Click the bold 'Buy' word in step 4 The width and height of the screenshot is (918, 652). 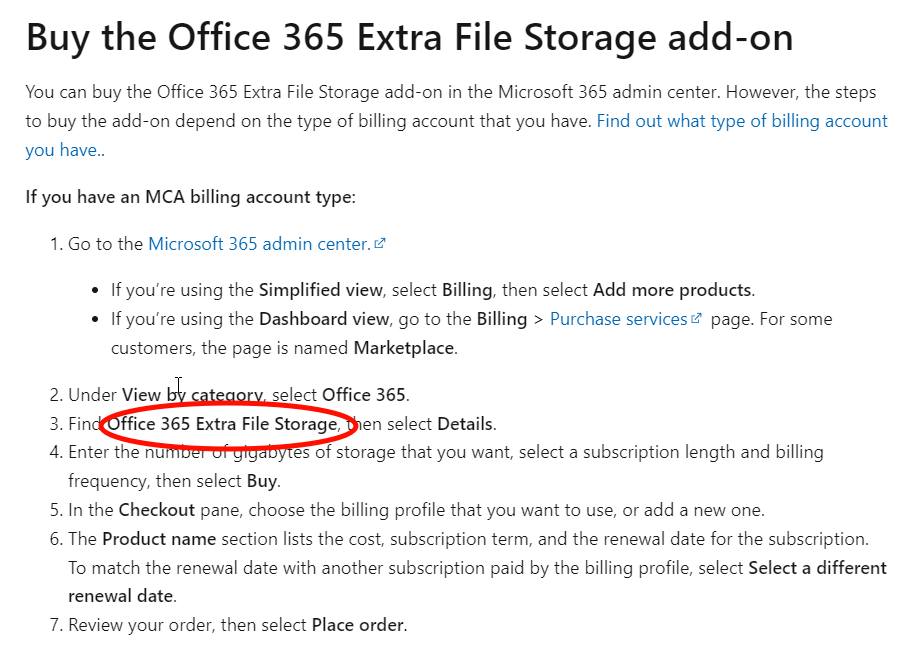(262, 481)
